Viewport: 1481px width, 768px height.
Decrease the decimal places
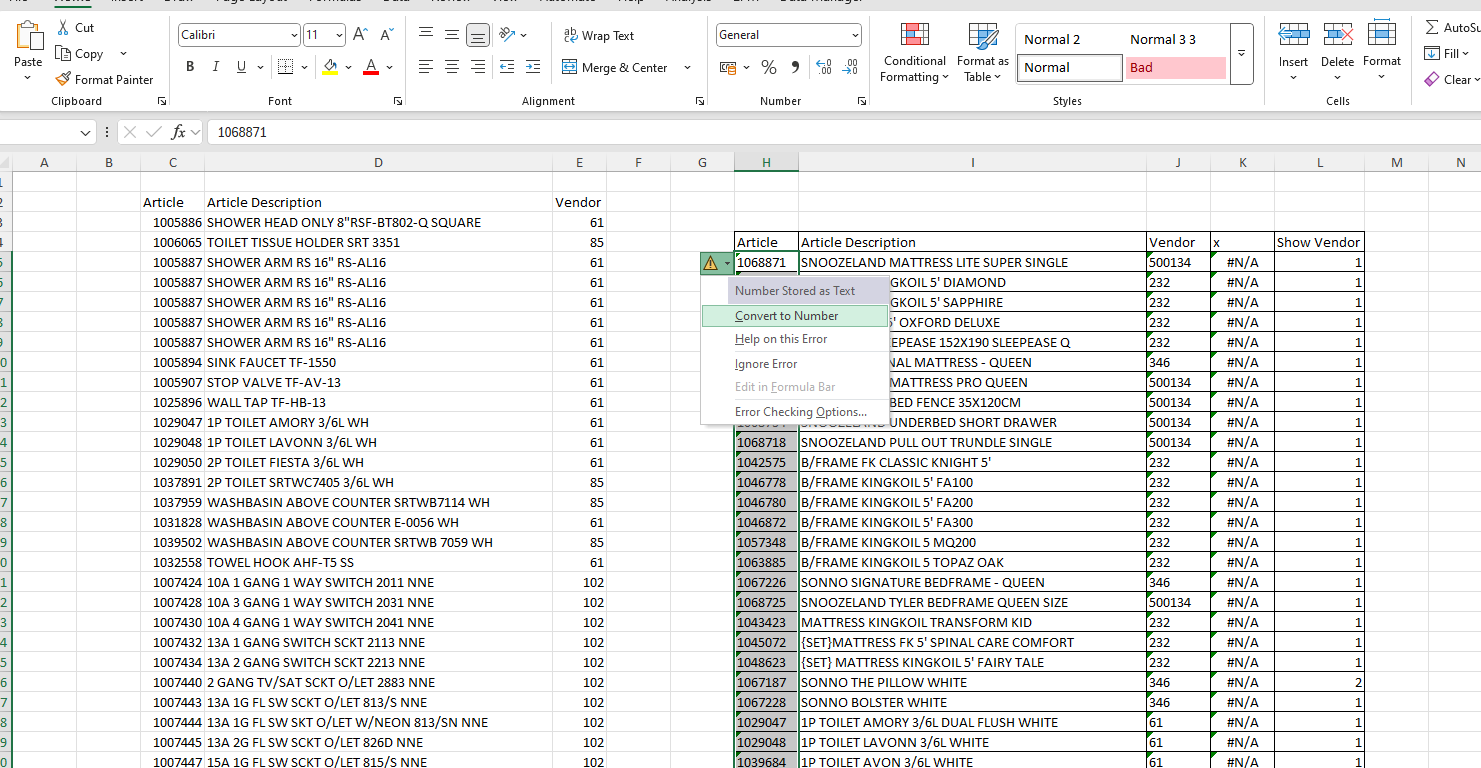(851, 67)
